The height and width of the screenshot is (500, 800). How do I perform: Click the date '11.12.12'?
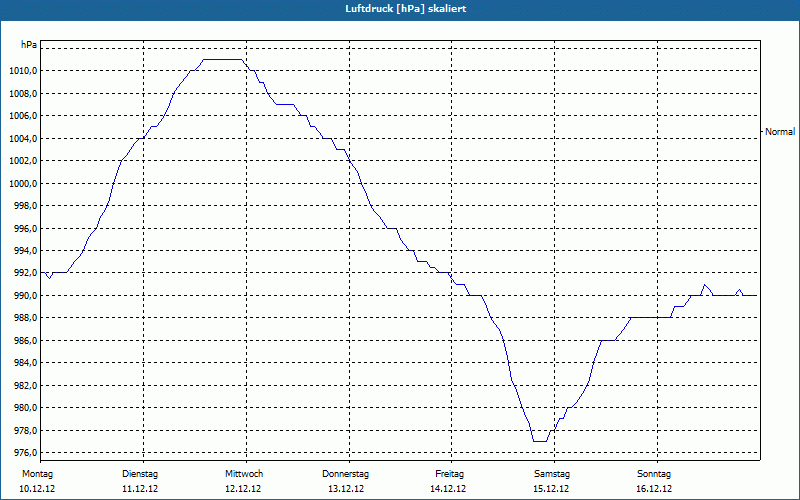pyautogui.click(x=140, y=489)
